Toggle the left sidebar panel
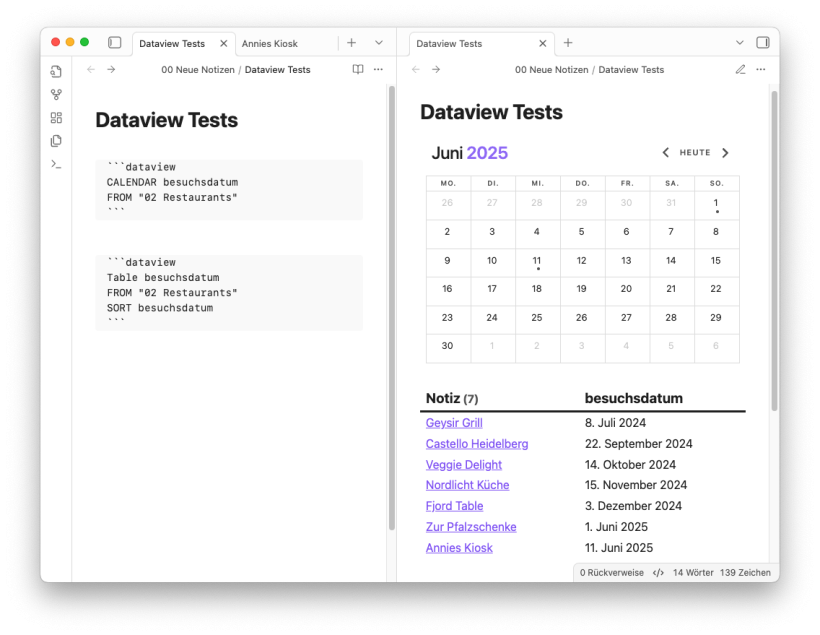820x635 pixels. pos(114,43)
